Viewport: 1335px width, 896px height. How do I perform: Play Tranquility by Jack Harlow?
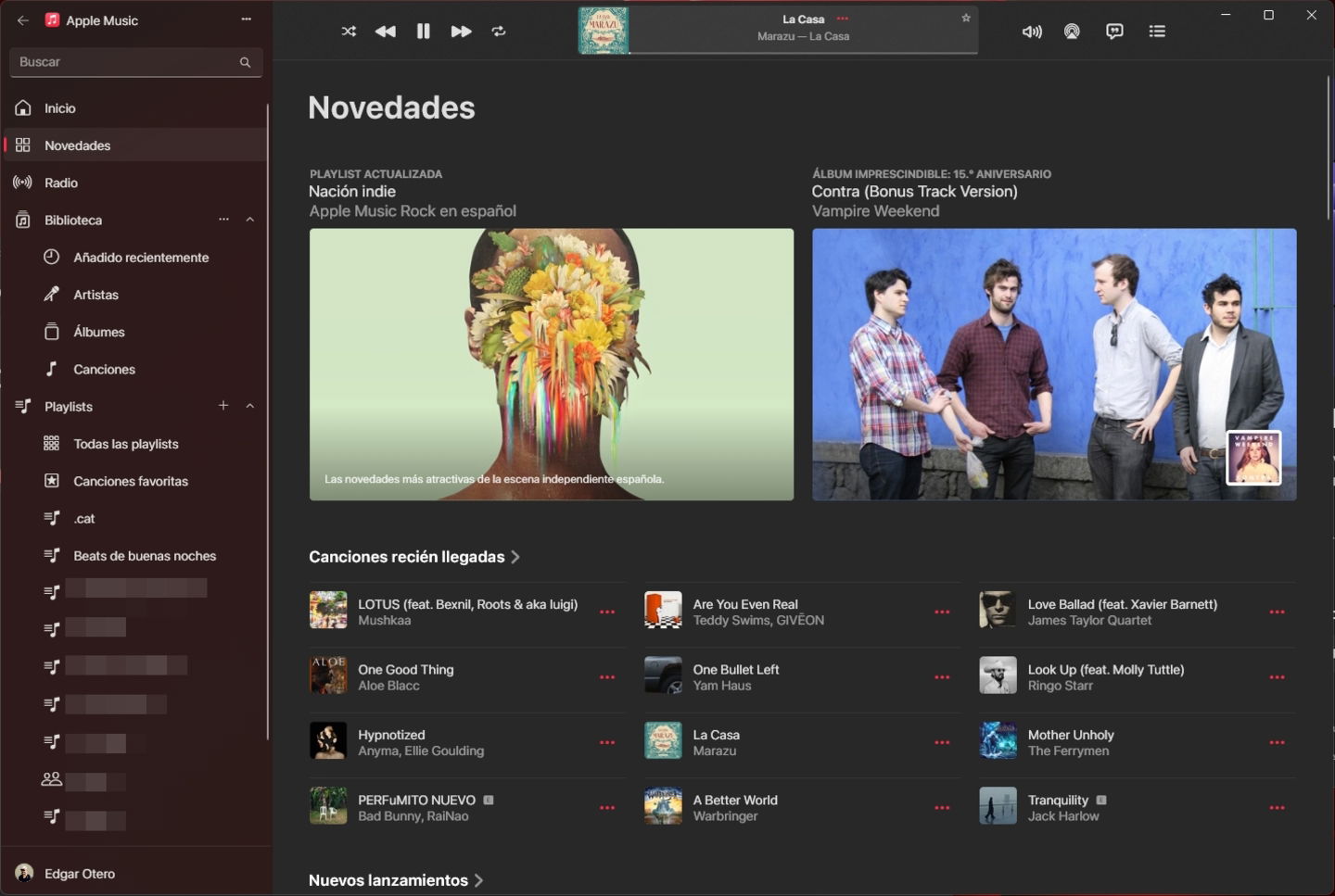coord(998,806)
